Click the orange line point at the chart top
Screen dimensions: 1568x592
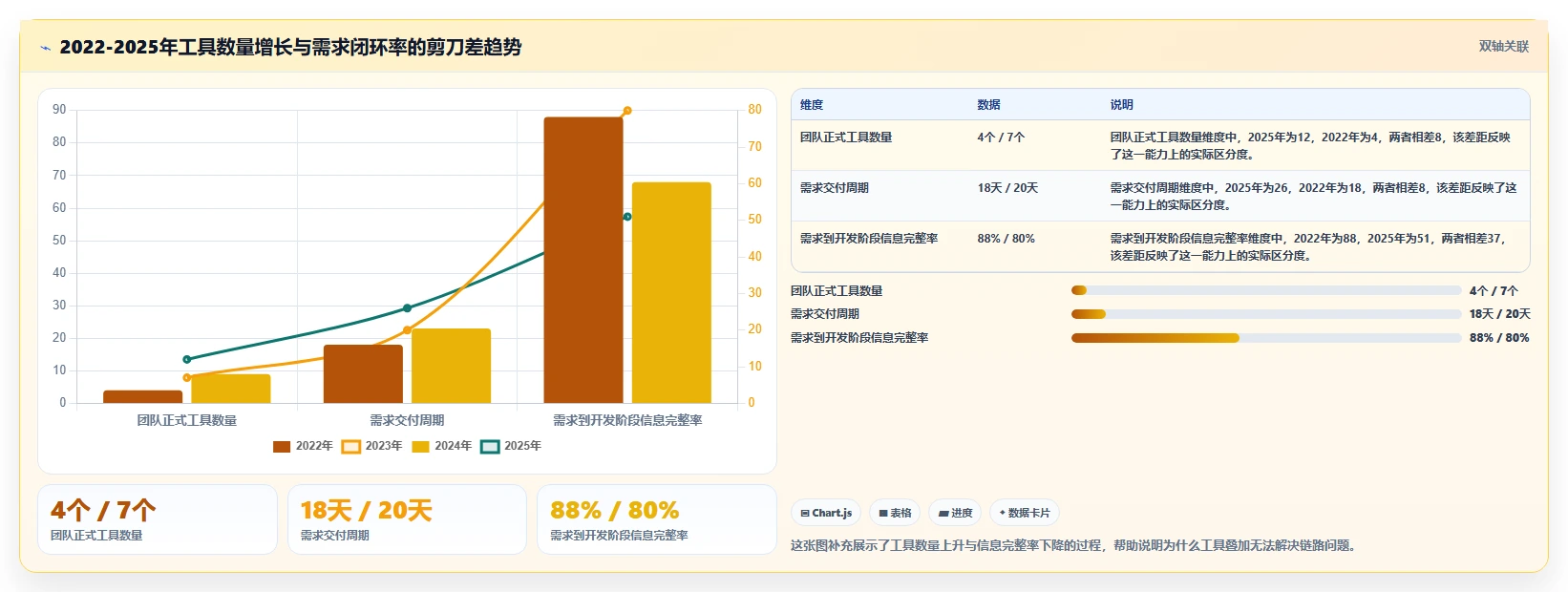(x=627, y=111)
